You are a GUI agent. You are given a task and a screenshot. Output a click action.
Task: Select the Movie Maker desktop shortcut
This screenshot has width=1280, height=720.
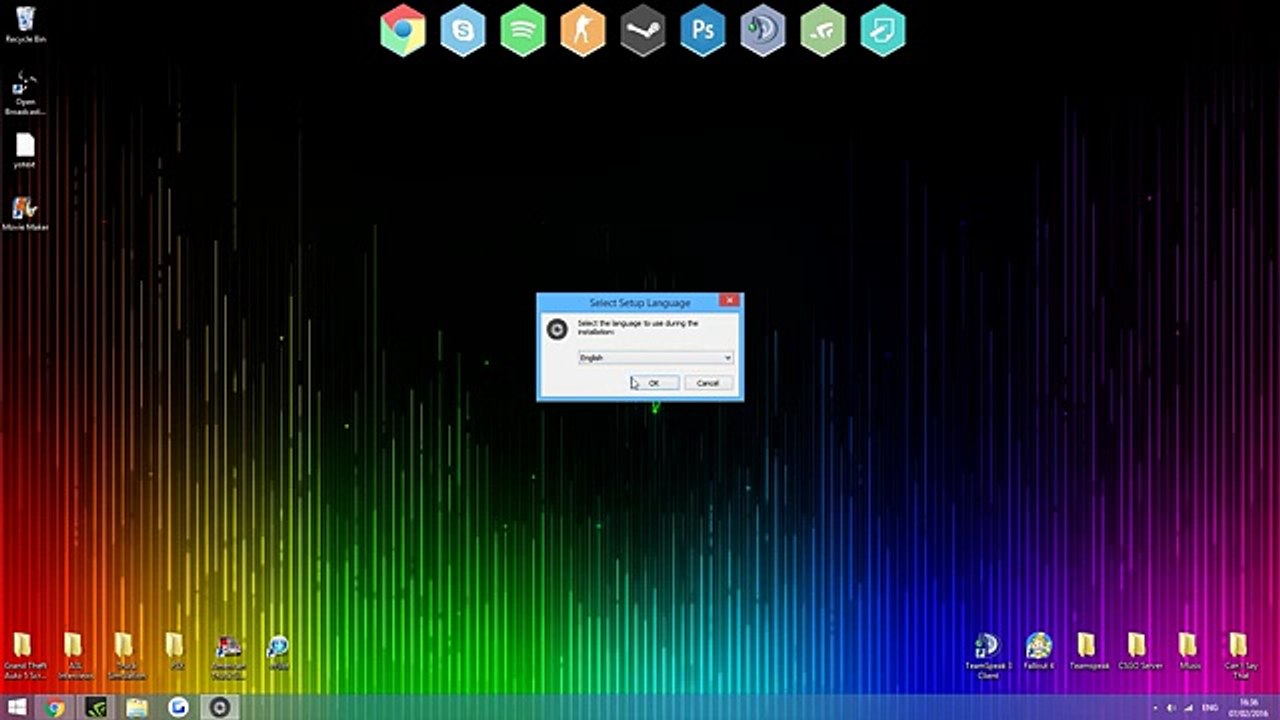click(x=25, y=214)
